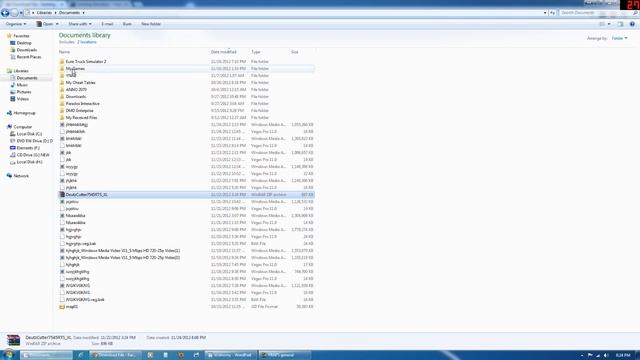Select the DeutzCutter7545RTS_XL archive file

coord(187,195)
